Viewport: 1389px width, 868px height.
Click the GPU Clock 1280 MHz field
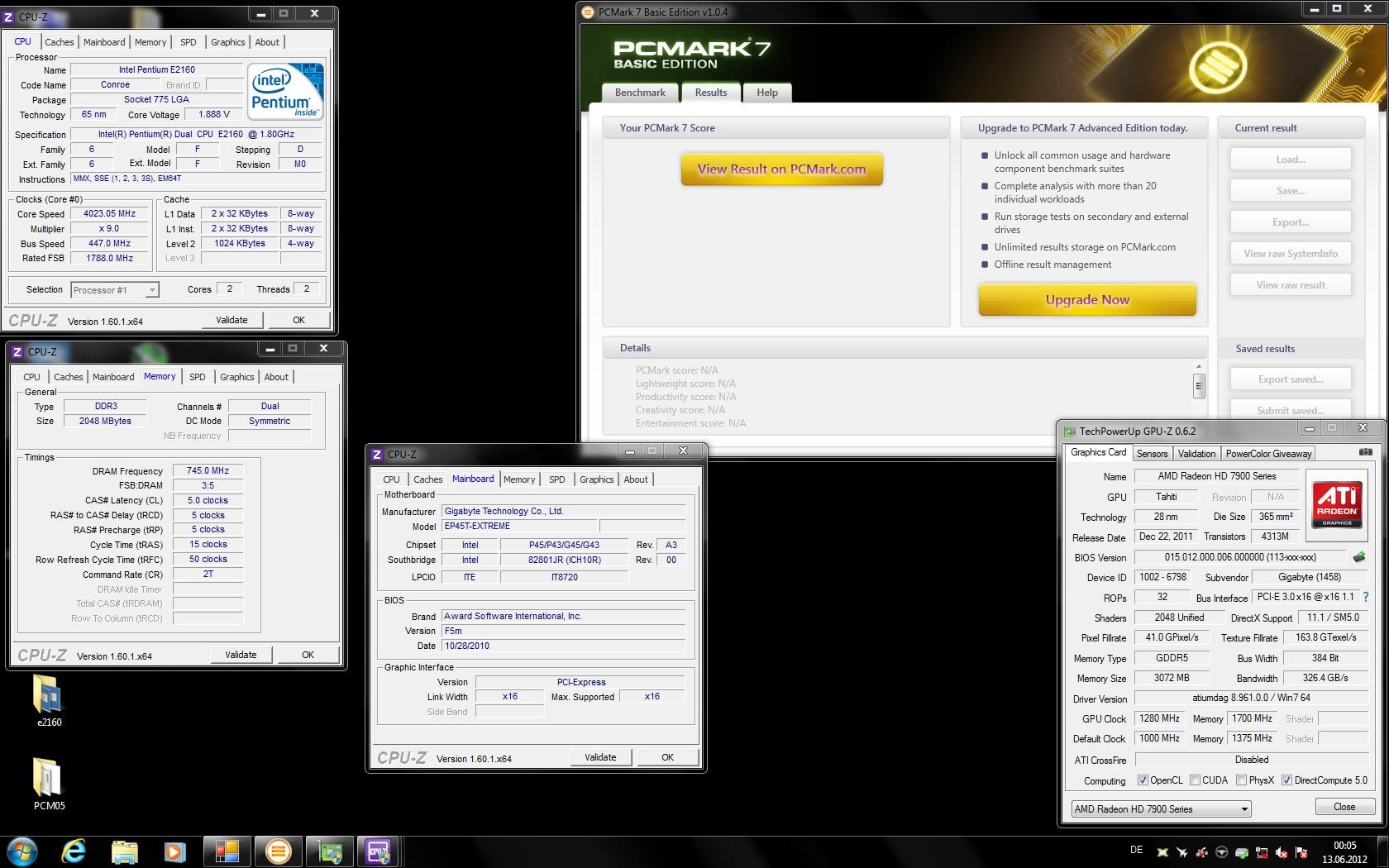[1160, 718]
